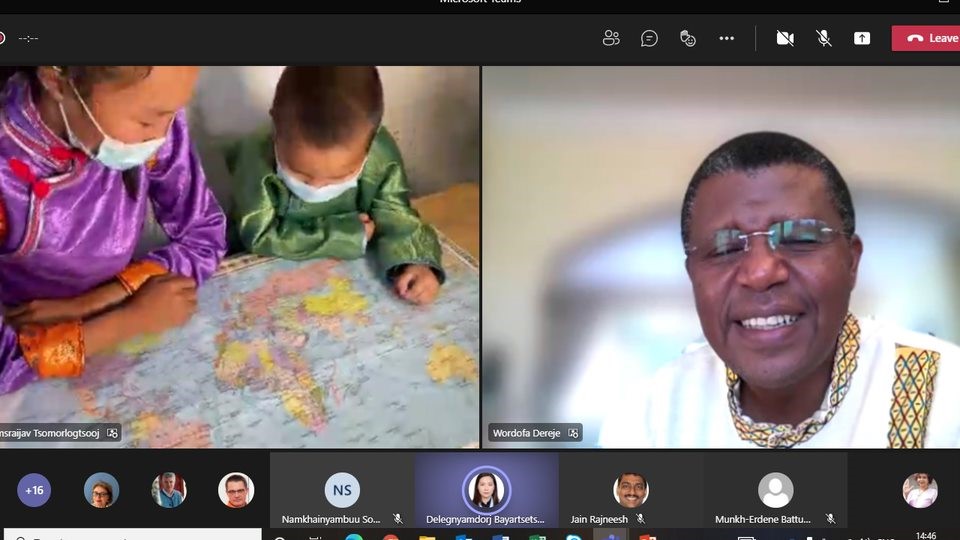Open the reactions and raise hand menu

688,38
